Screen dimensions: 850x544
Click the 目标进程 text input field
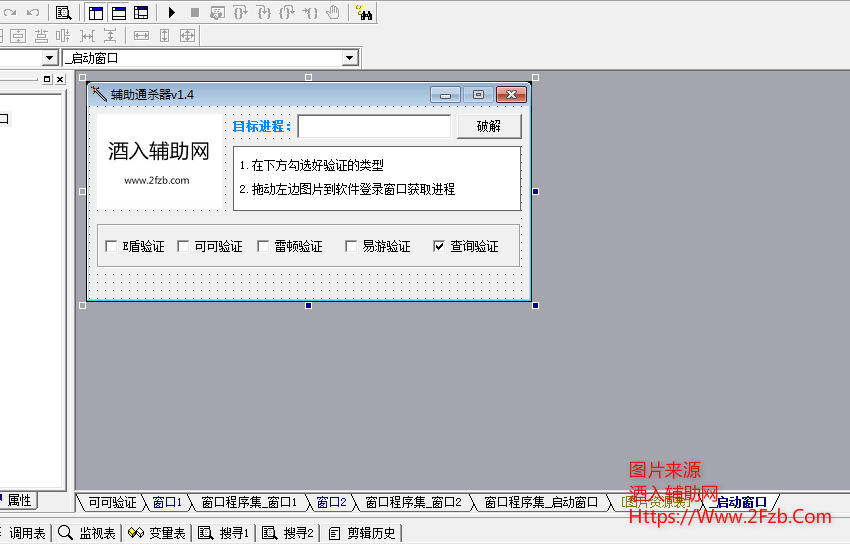[x=374, y=127]
